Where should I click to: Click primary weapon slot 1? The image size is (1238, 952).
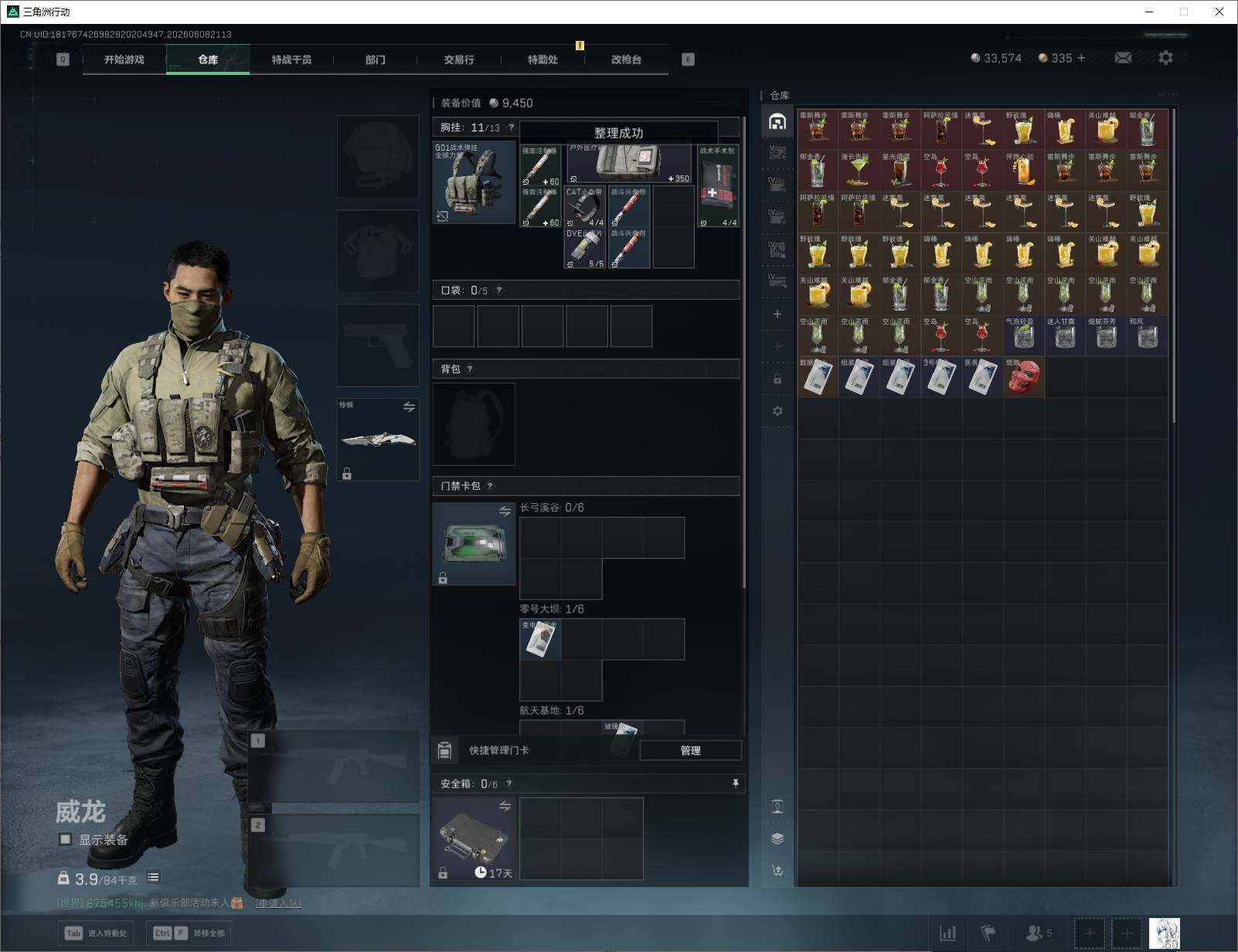[333, 767]
